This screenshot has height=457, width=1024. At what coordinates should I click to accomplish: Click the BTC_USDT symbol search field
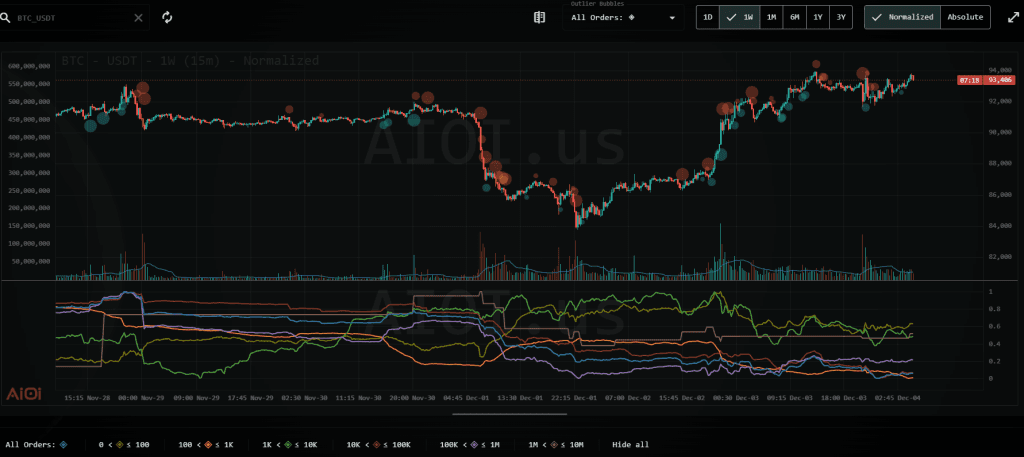[70, 18]
